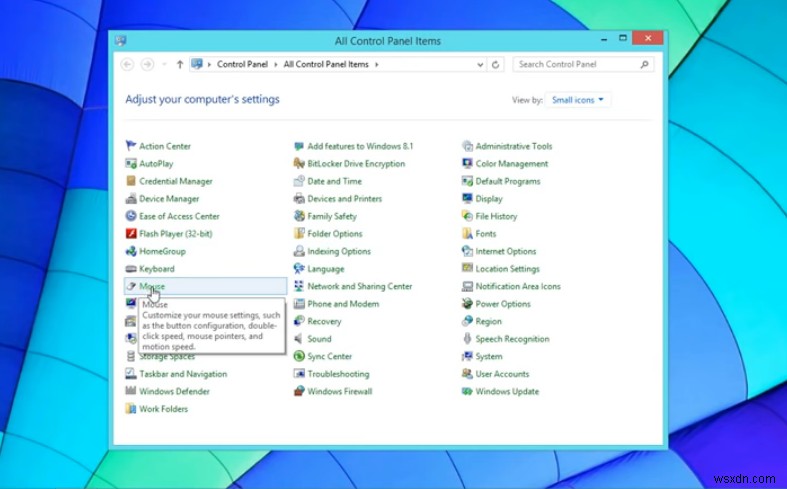Click the Sound speaker icon
787x489 pixels.
299,338
